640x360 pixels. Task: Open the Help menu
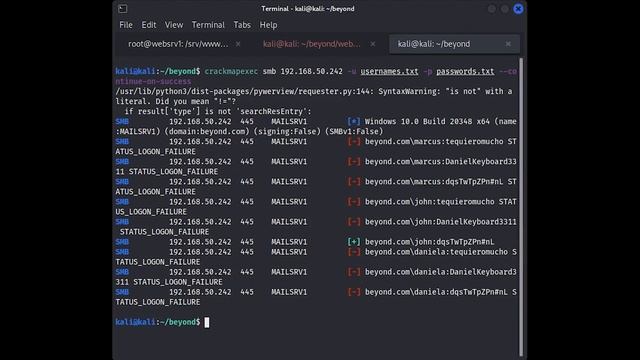[x=268, y=25]
